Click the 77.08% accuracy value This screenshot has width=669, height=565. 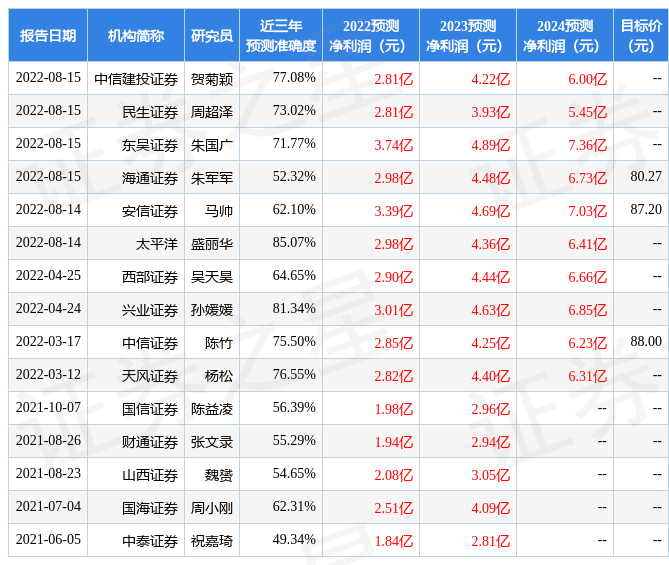pos(294,78)
